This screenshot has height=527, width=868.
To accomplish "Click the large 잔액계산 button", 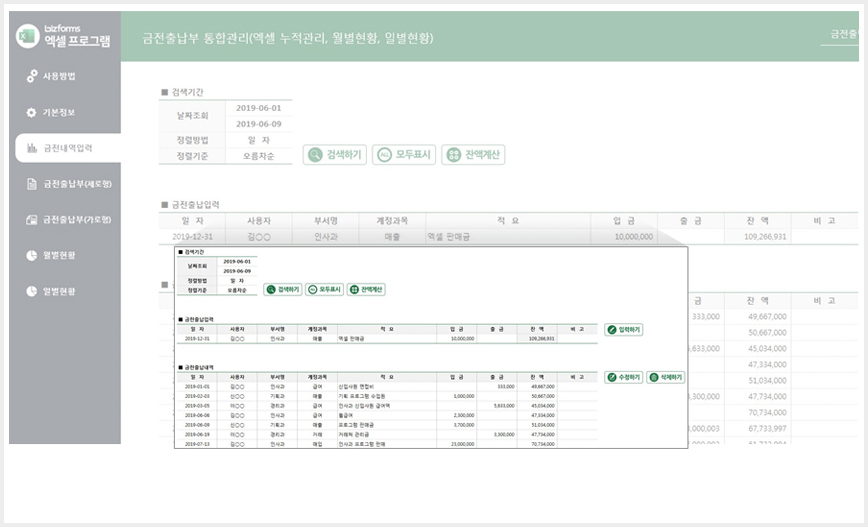I will coord(473,154).
